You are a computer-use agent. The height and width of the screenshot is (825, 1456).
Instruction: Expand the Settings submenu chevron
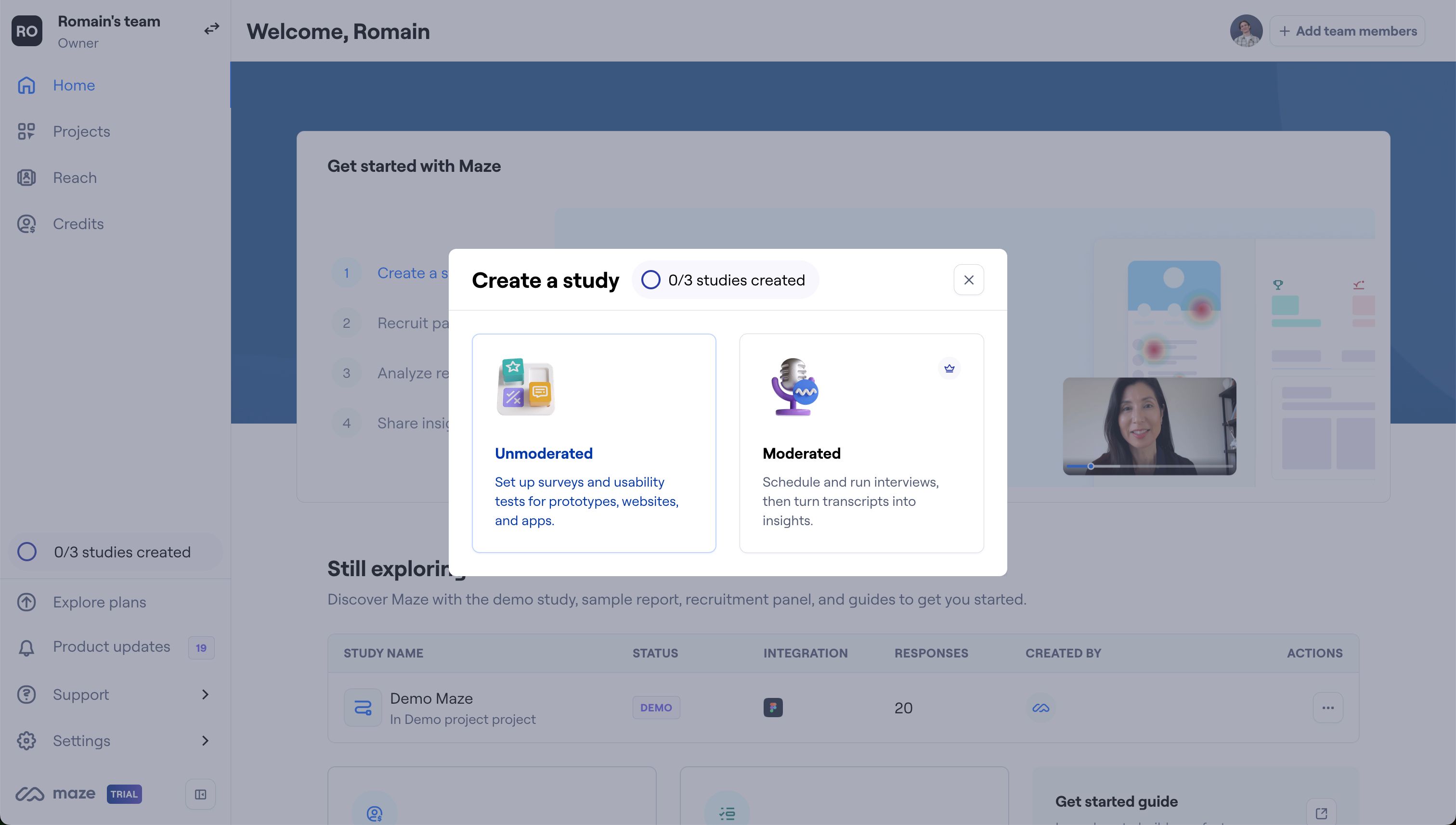pyautogui.click(x=205, y=741)
